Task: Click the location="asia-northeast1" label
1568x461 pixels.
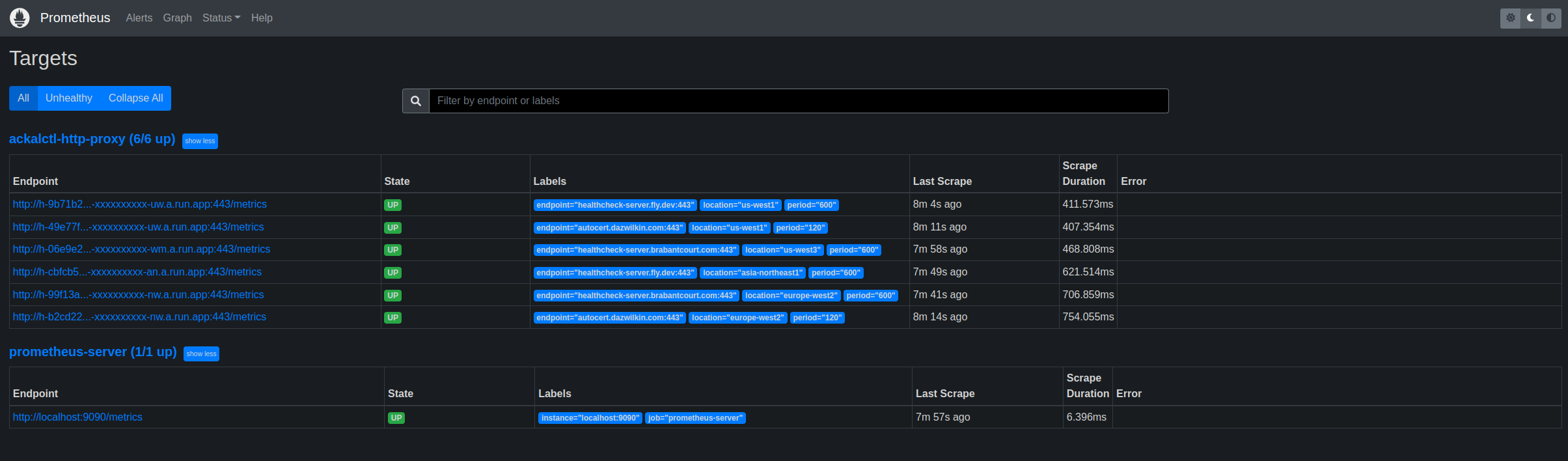Action: point(752,273)
